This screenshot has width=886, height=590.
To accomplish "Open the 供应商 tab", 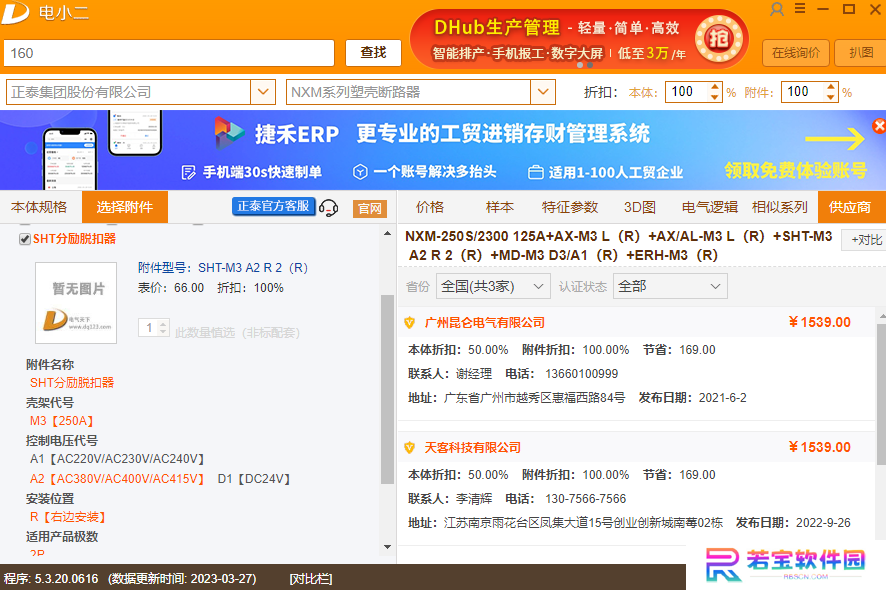I will coord(850,207).
